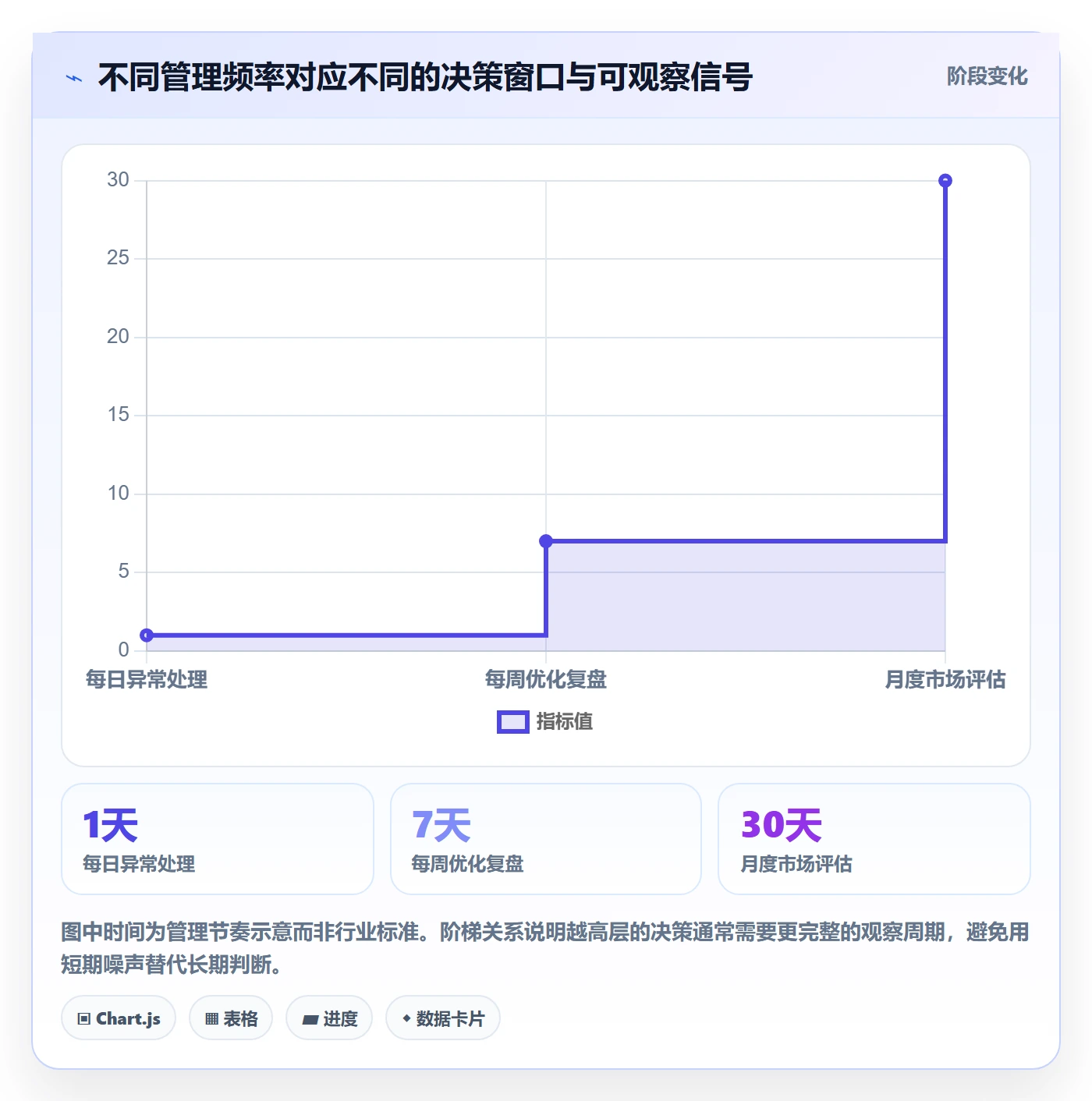Select the data point at value 7
1092x1101 pixels.
(x=546, y=541)
